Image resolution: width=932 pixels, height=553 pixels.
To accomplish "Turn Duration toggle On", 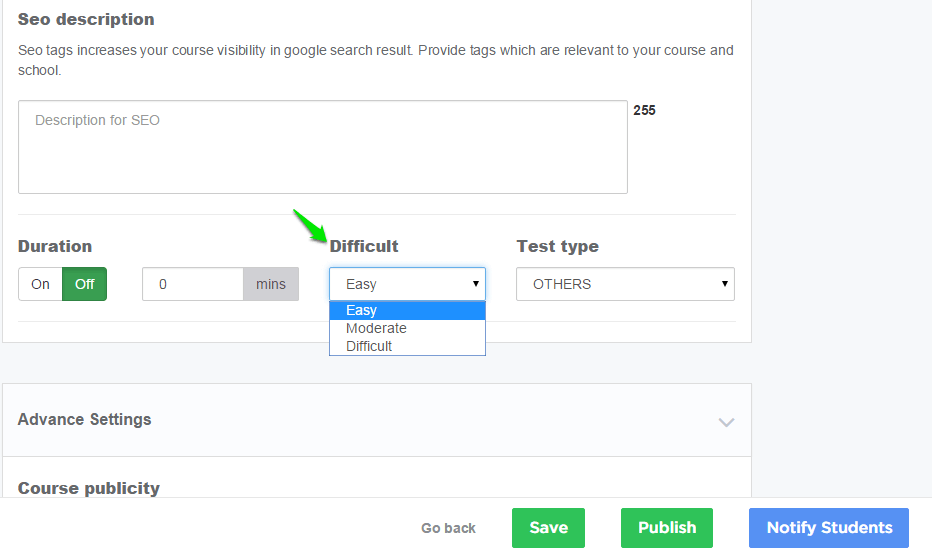I will 40,284.
